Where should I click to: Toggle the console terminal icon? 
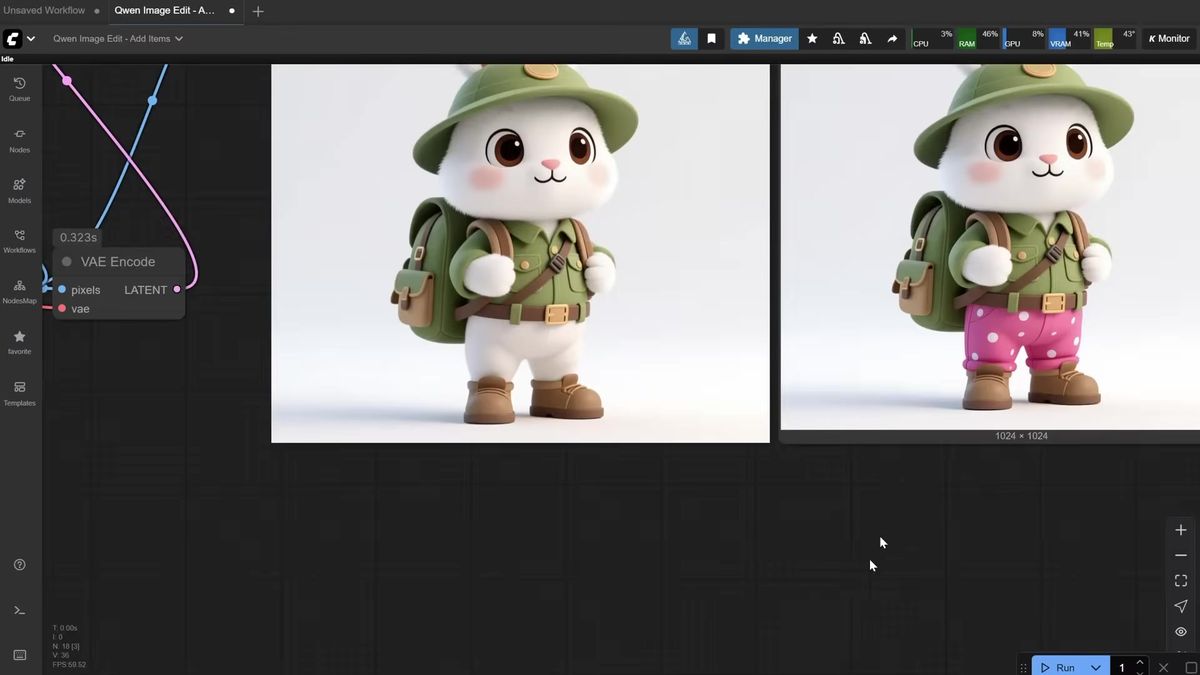pos(19,610)
